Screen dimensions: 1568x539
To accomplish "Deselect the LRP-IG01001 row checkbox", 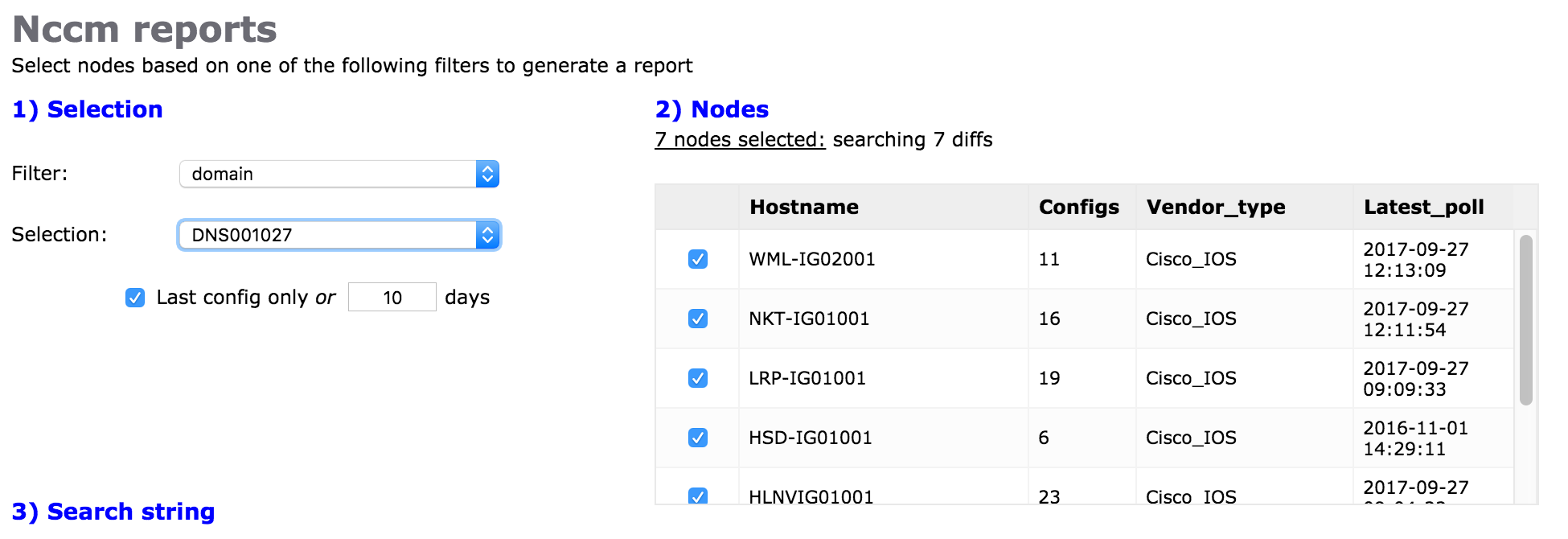I will 697,378.
